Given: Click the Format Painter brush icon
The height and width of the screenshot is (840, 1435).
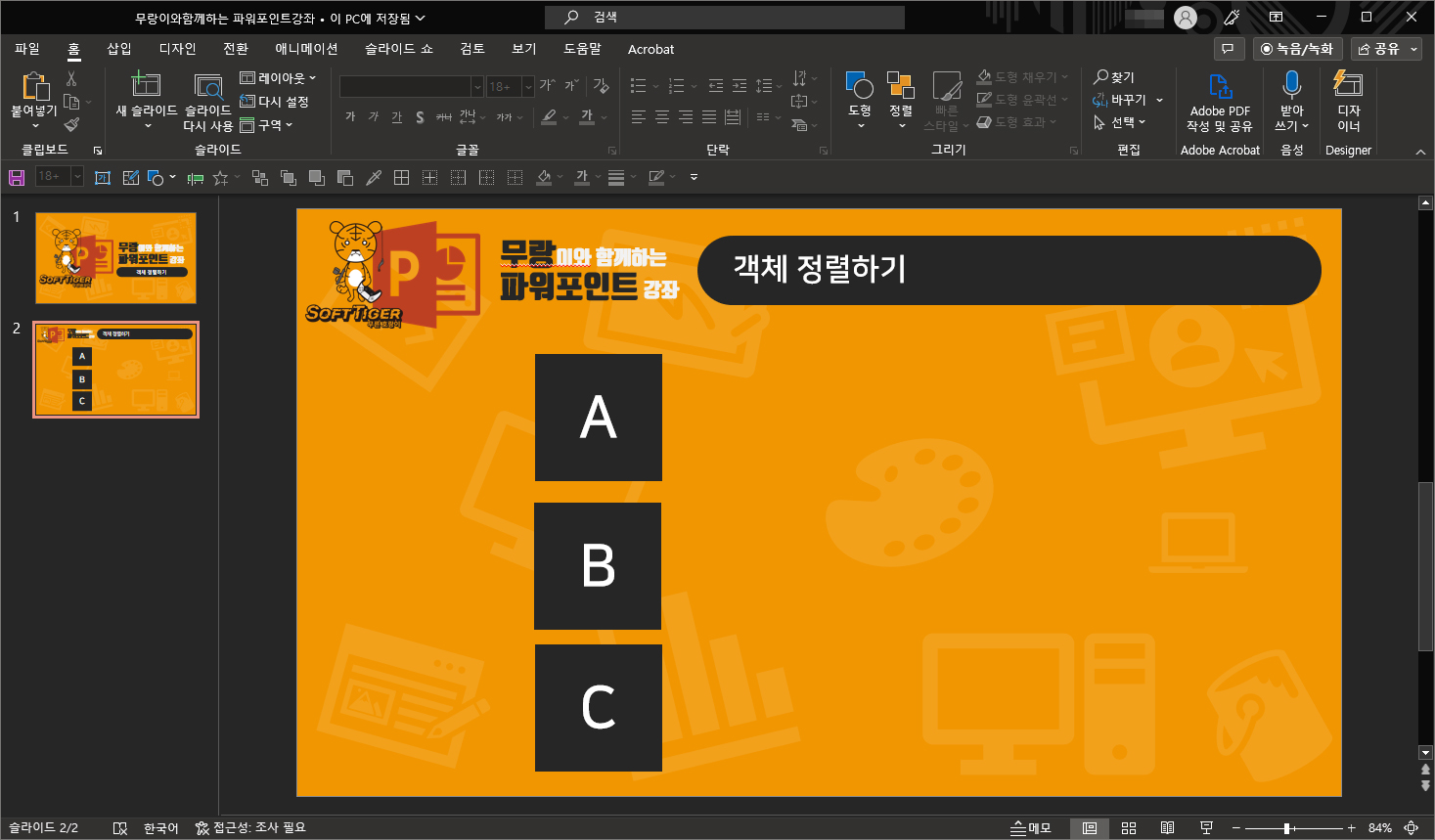Looking at the screenshot, I should (71, 124).
